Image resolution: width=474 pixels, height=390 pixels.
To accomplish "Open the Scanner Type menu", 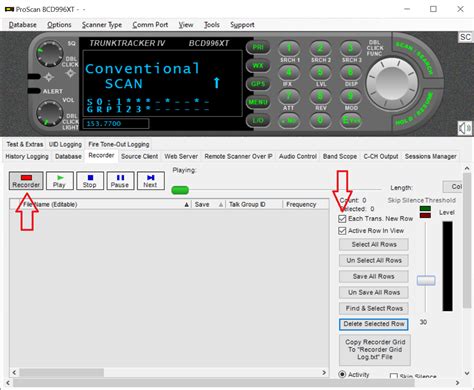I will (102, 25).
